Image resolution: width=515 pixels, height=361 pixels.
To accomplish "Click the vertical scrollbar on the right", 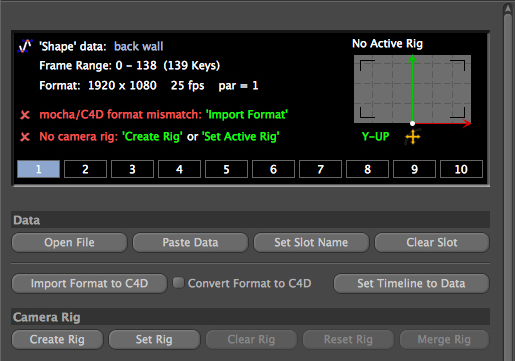I will point(508,187).
